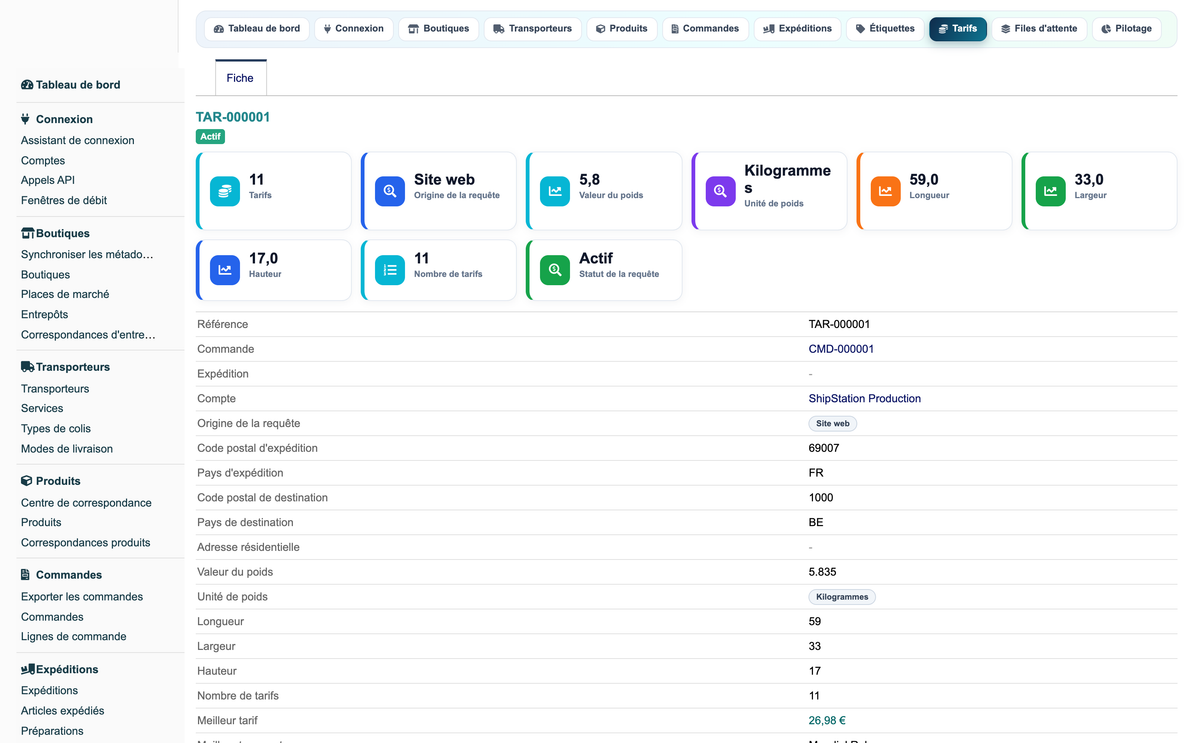1200x743 pixels.
Task: Click the Site web badge in table
Action: tap(833, 424)
